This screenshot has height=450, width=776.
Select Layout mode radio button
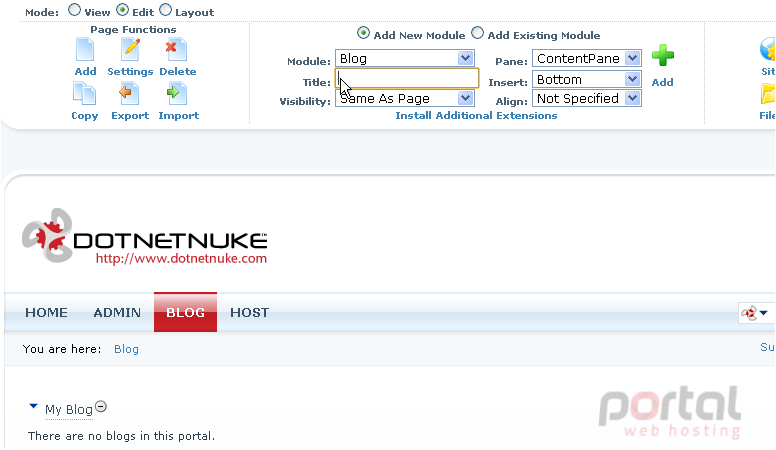[x=165, y=10]
